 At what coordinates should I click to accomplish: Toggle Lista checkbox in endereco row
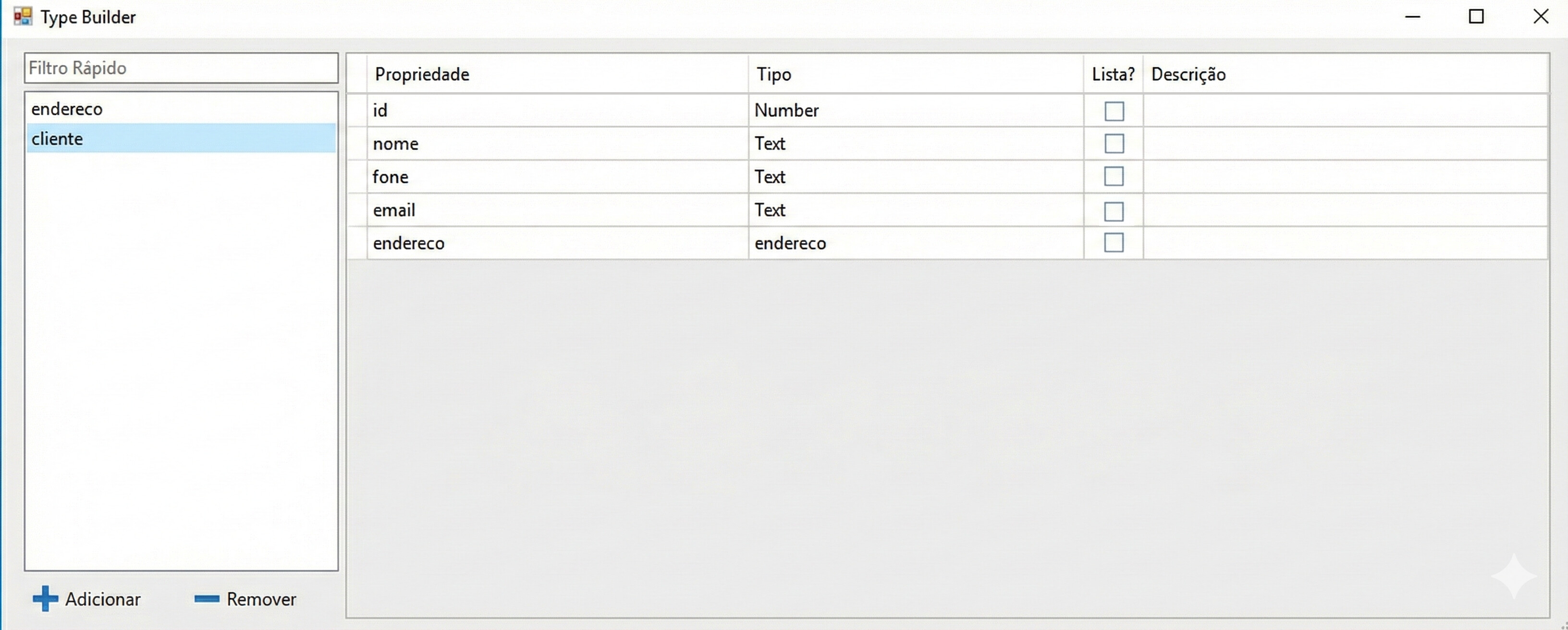[1114, 243]
